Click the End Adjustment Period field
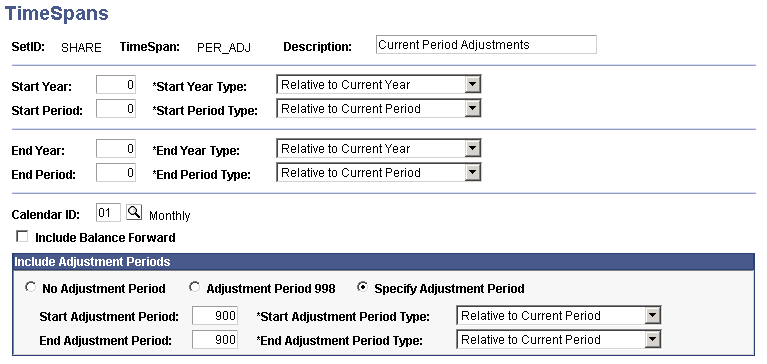Screen dimensions: 767x364 (215, 340)
